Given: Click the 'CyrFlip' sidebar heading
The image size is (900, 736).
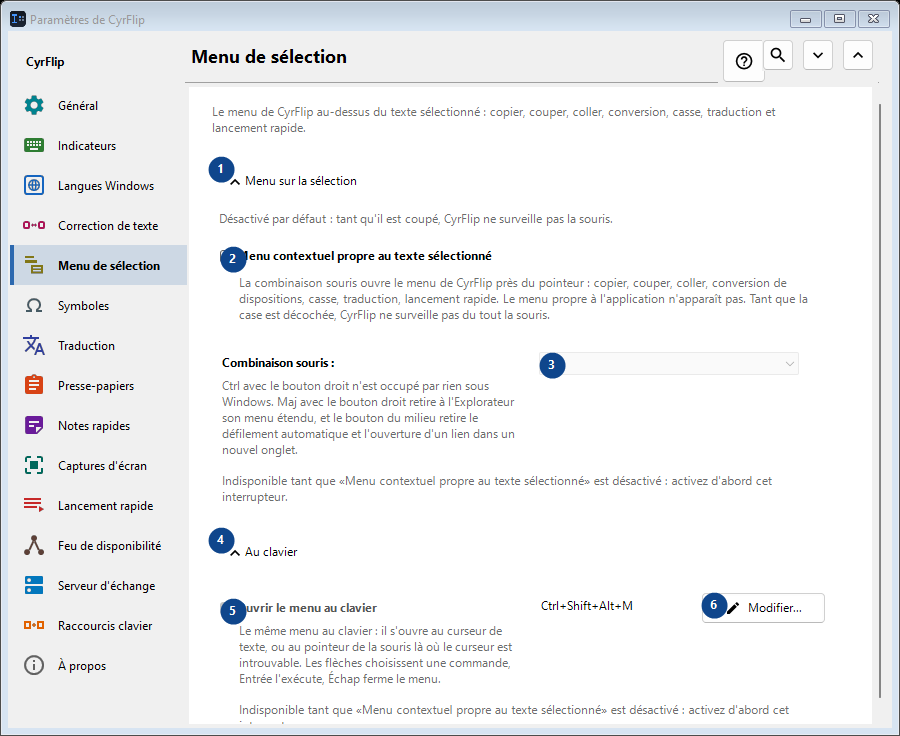Looking at the screenshot, I should point(45,62).
